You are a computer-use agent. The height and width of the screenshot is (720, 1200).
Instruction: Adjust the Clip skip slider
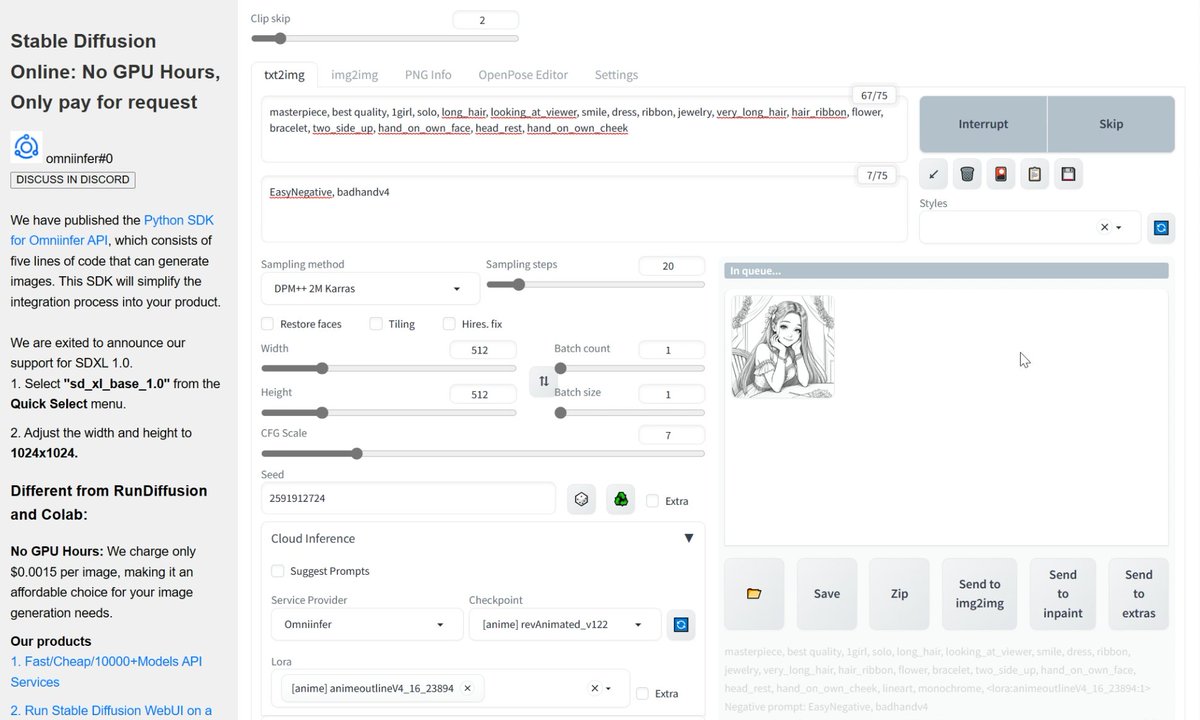pyautogui.click(x=385, y=39)
